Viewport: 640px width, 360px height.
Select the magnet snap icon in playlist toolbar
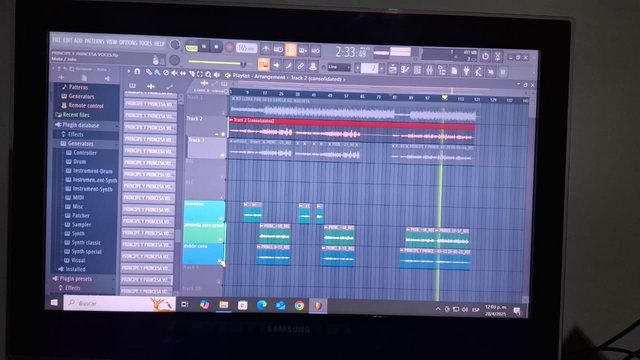click(x=137, y=71)
